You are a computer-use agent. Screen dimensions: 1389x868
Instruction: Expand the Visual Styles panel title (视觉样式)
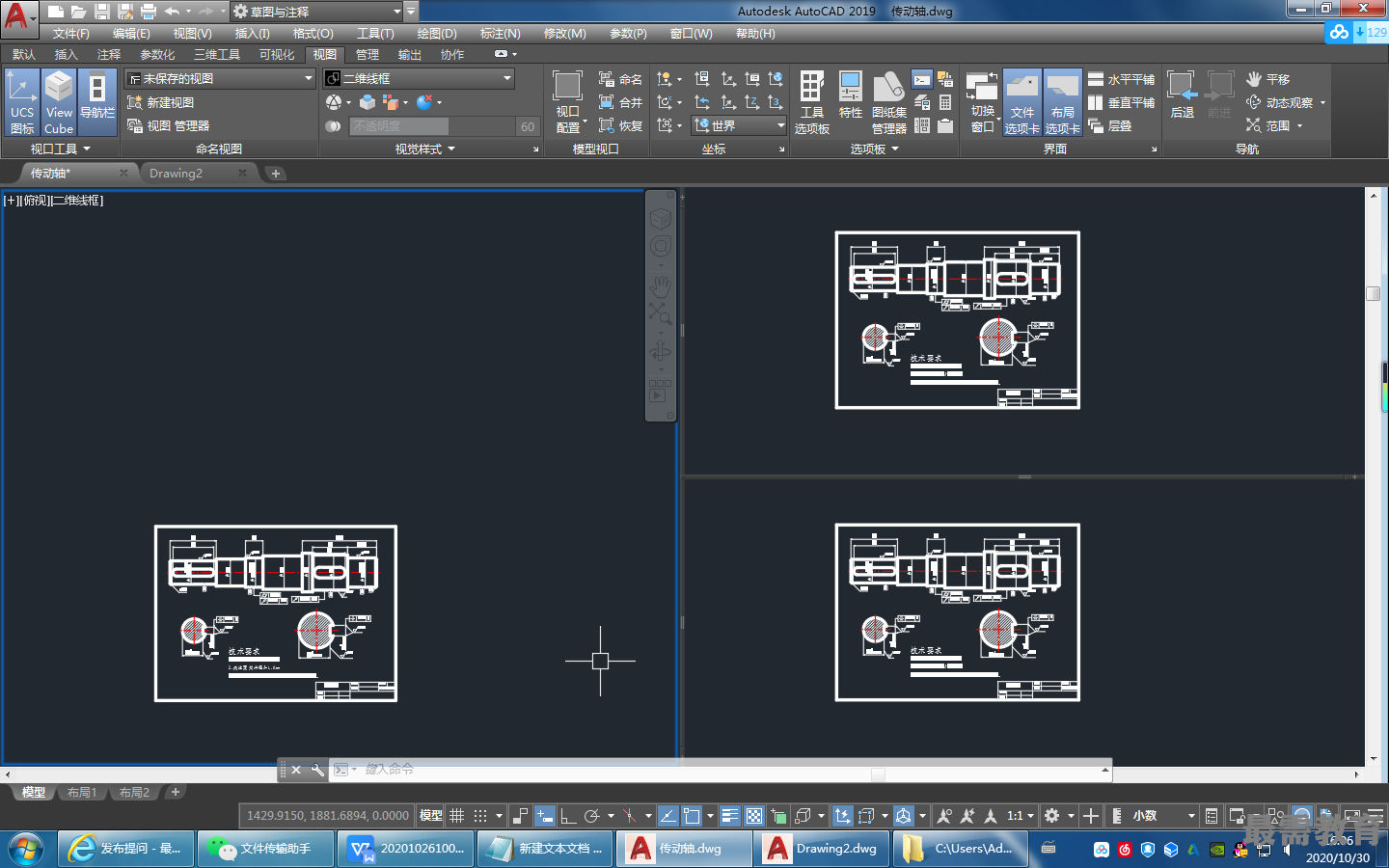tap(425, 149)
